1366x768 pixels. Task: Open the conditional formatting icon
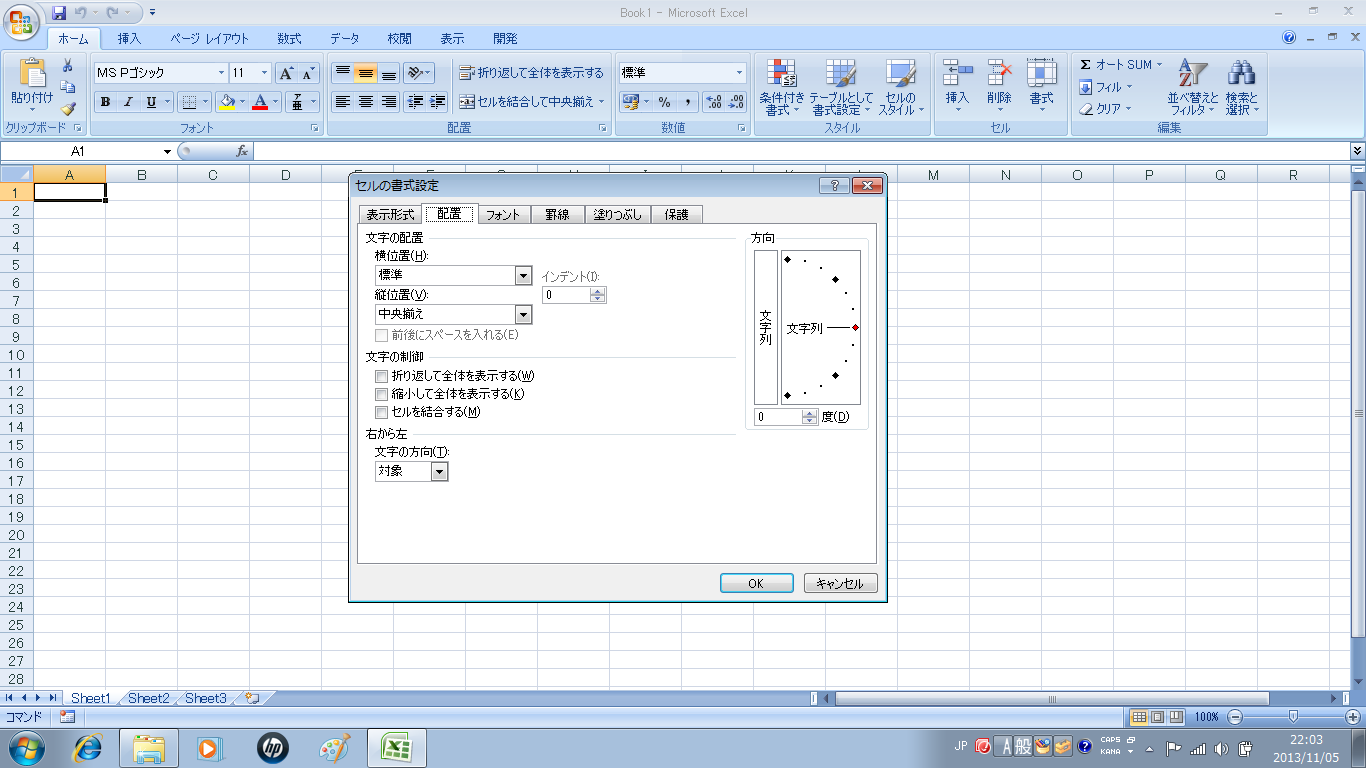[x=781, y=86]
